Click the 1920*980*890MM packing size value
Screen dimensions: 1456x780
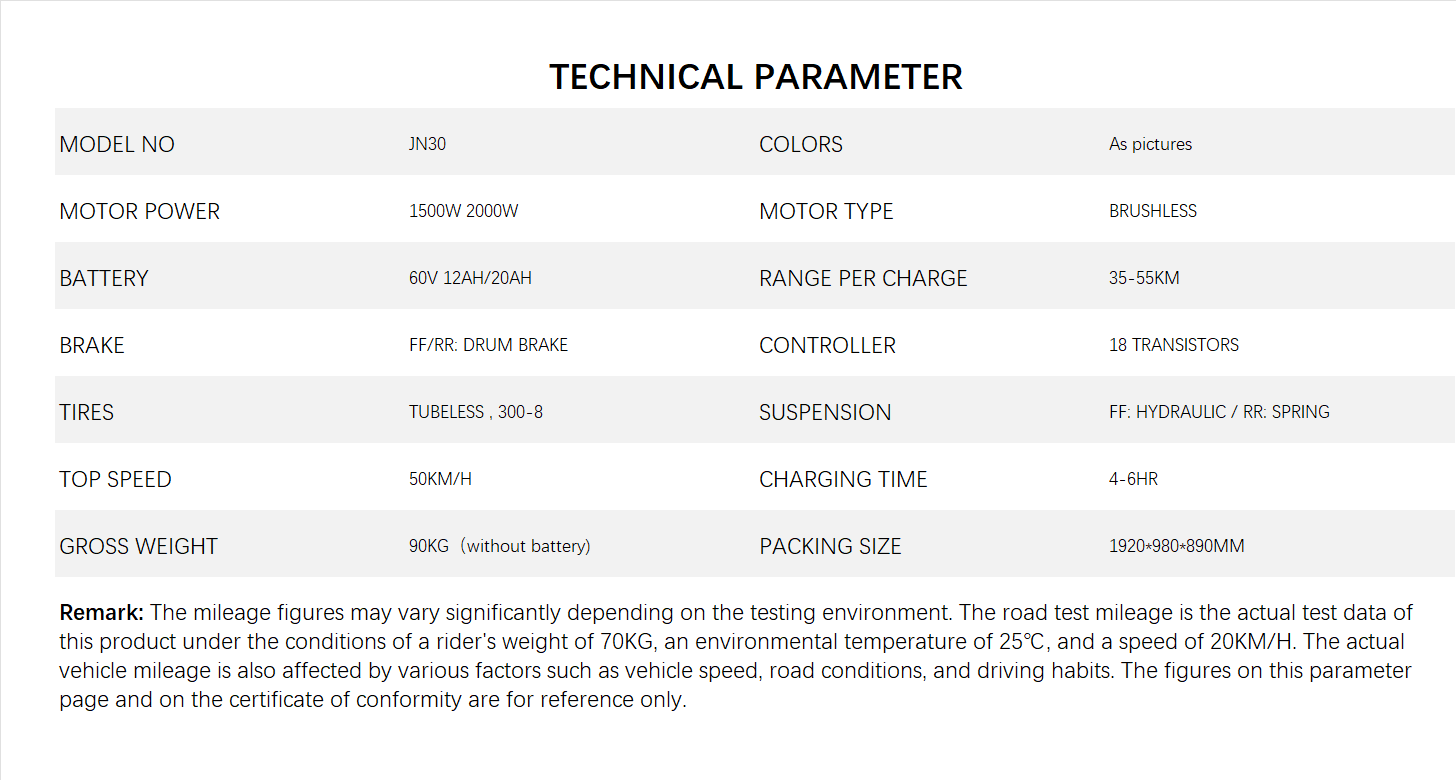[x=1176, y=546]
